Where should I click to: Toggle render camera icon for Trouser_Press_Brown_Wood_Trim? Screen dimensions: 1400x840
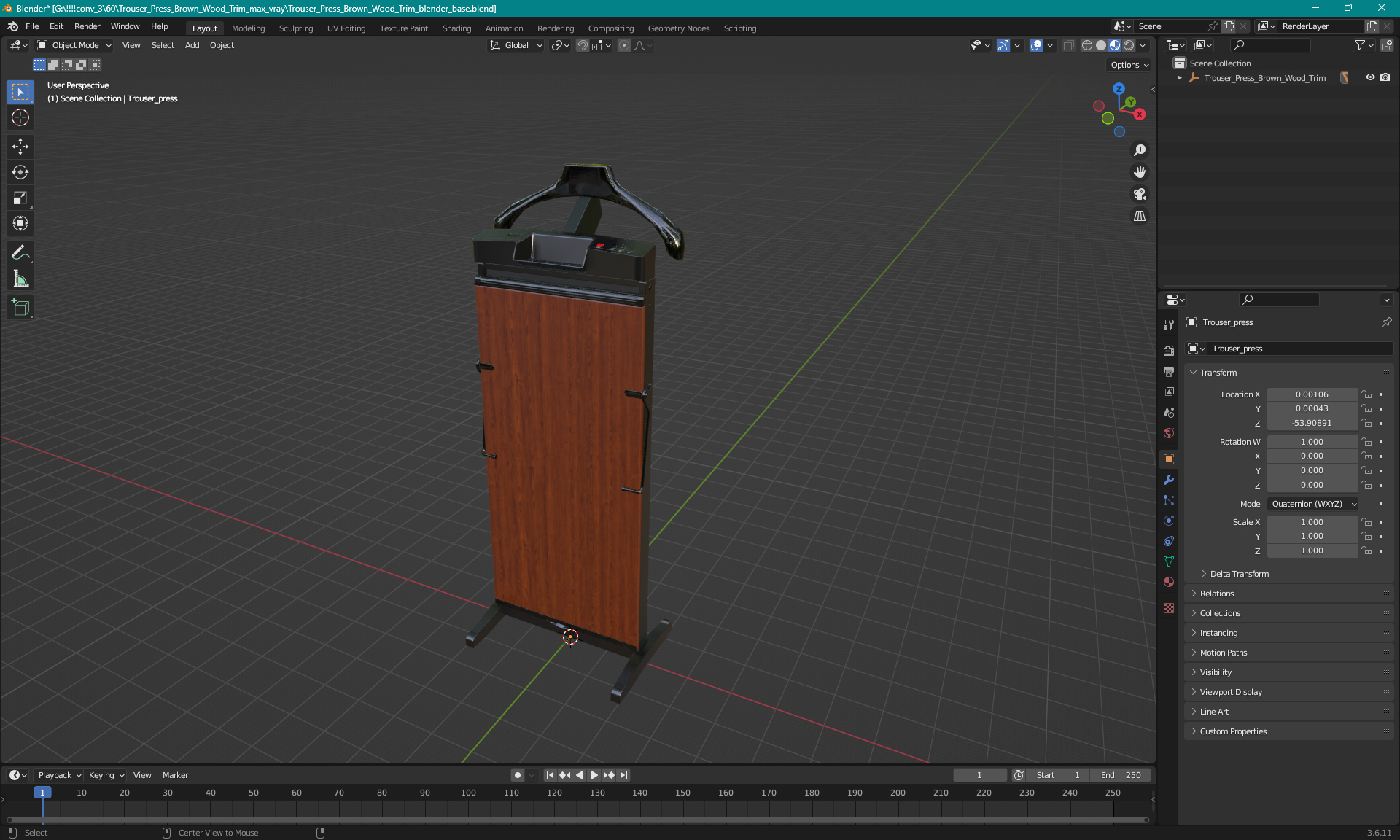tap(1385, 77)
